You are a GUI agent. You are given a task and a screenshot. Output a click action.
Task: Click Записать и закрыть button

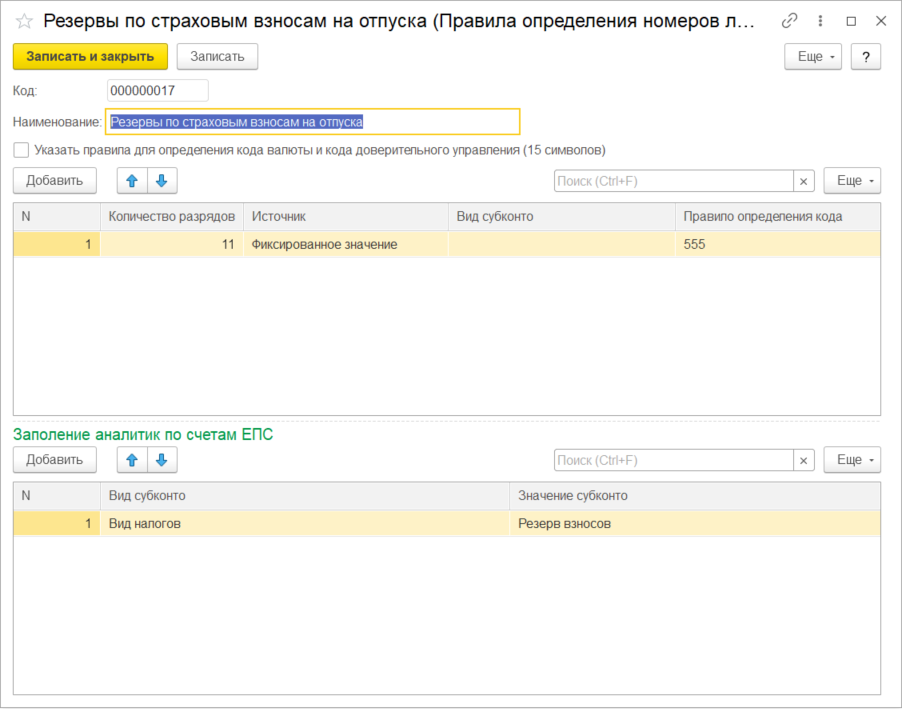(x=90, y=57)
